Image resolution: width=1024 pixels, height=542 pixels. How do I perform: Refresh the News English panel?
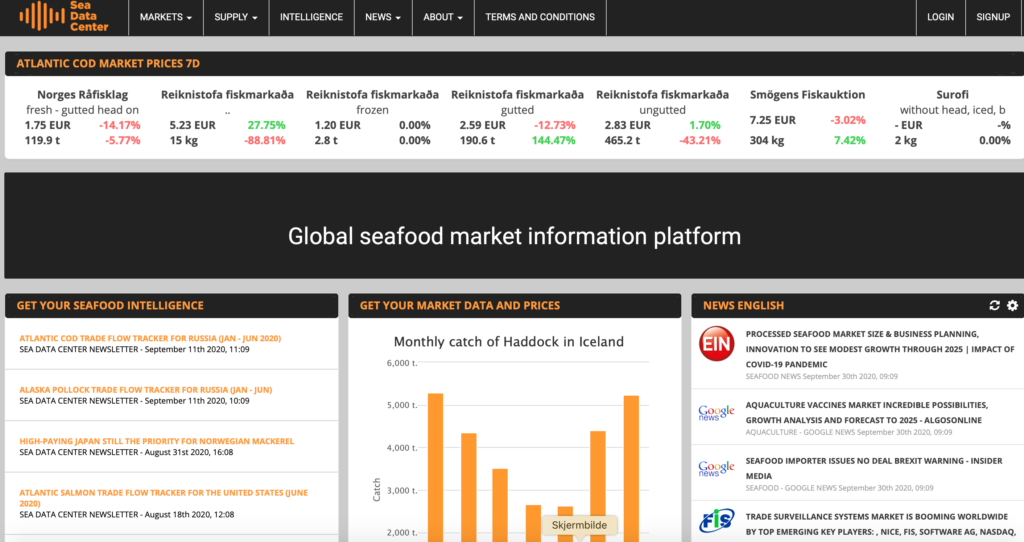(x=994, y=305)
